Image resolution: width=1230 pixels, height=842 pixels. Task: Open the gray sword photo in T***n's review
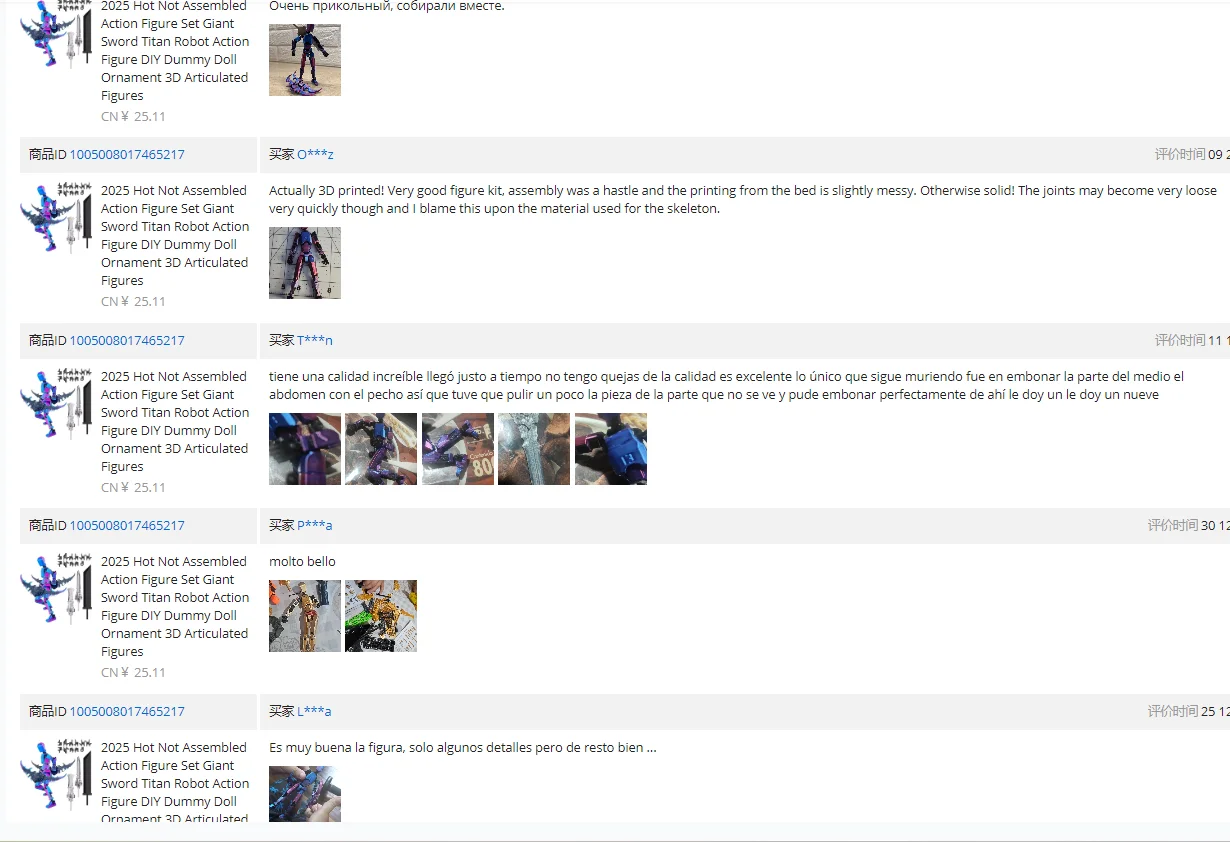coord(534,449)
